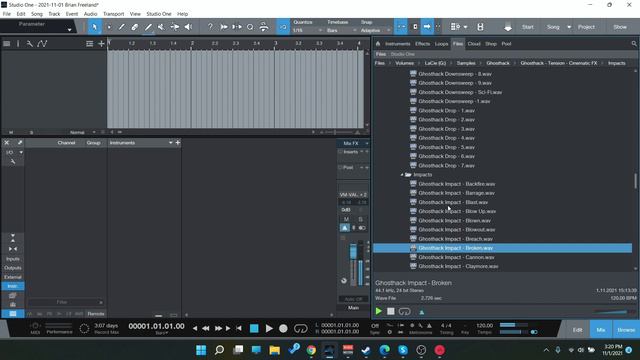Stop the browser preview playback
Viewport: 640px width, 360px height.
(x=391, y=311)
